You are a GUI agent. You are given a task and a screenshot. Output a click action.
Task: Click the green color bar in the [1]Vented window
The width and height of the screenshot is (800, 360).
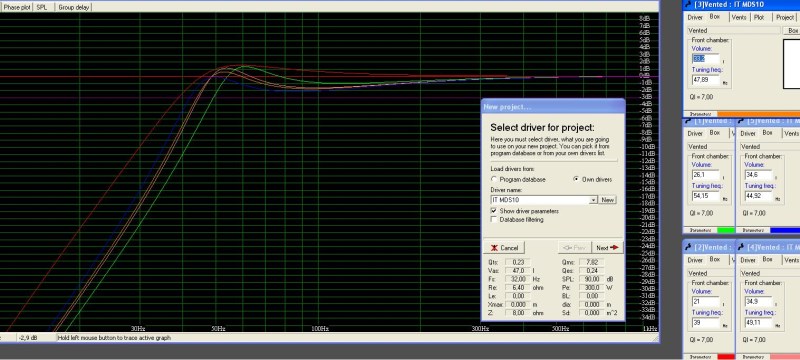[x=726, y=230]
